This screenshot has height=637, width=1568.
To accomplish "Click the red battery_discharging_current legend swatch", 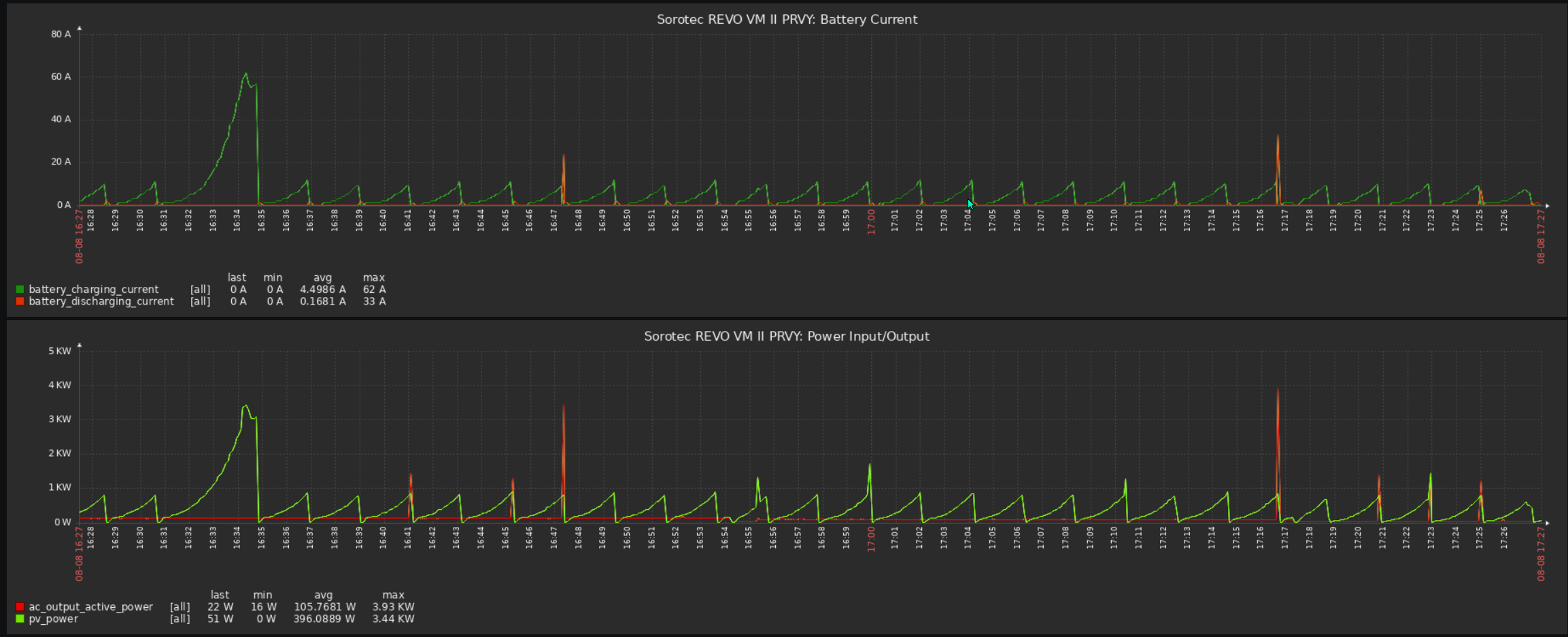I will click(20, 301).
